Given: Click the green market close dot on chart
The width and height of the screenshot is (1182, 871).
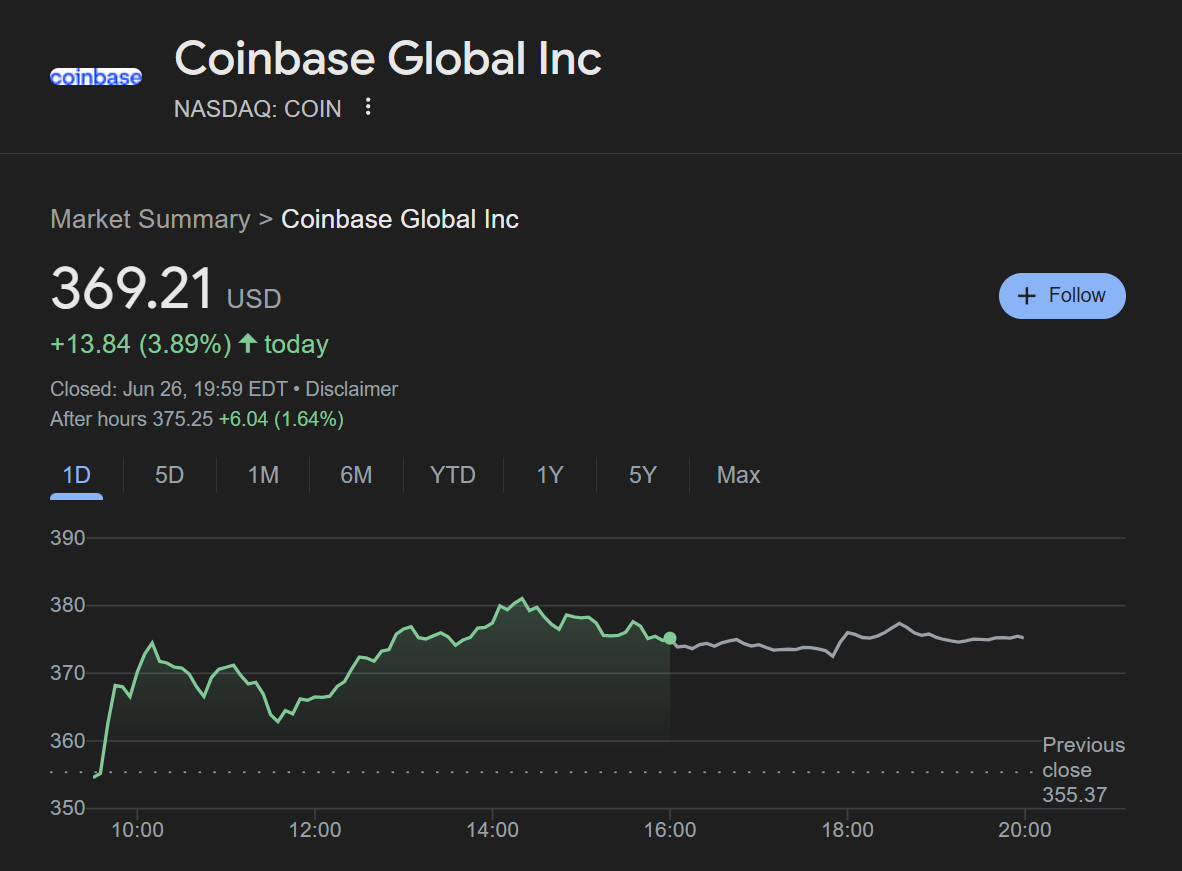Looking at the screenshot, I should tap(670, 638).
